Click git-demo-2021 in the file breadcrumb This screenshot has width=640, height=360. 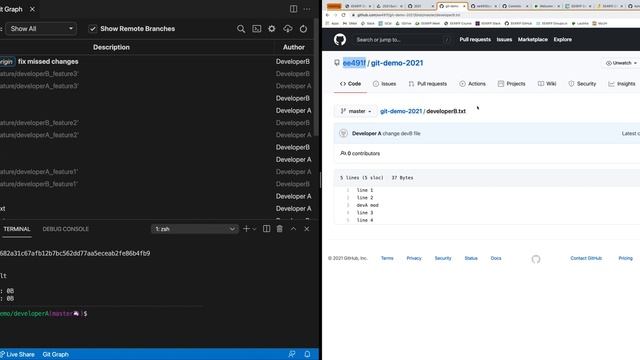401,111
